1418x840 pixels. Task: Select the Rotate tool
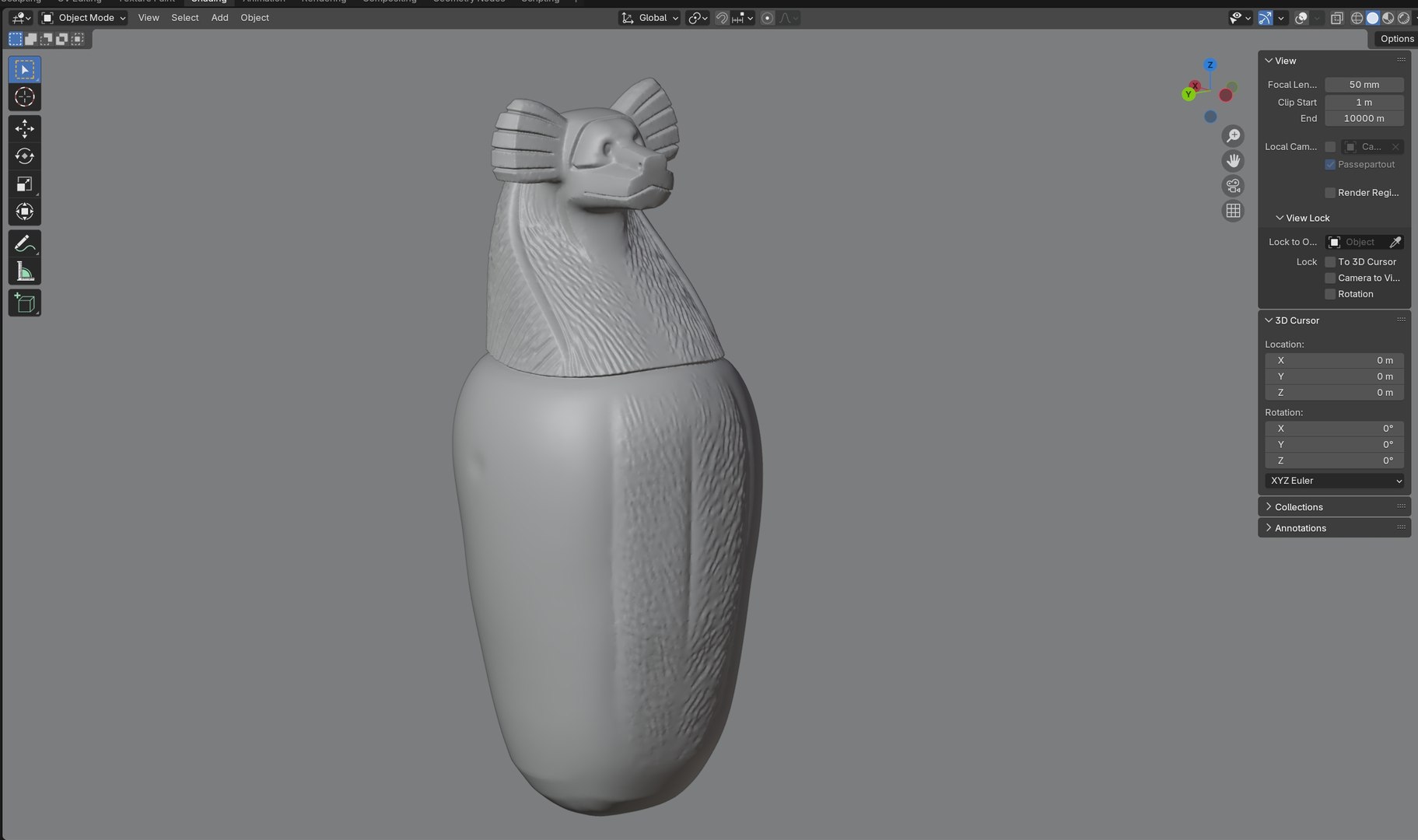coord(25,156)
